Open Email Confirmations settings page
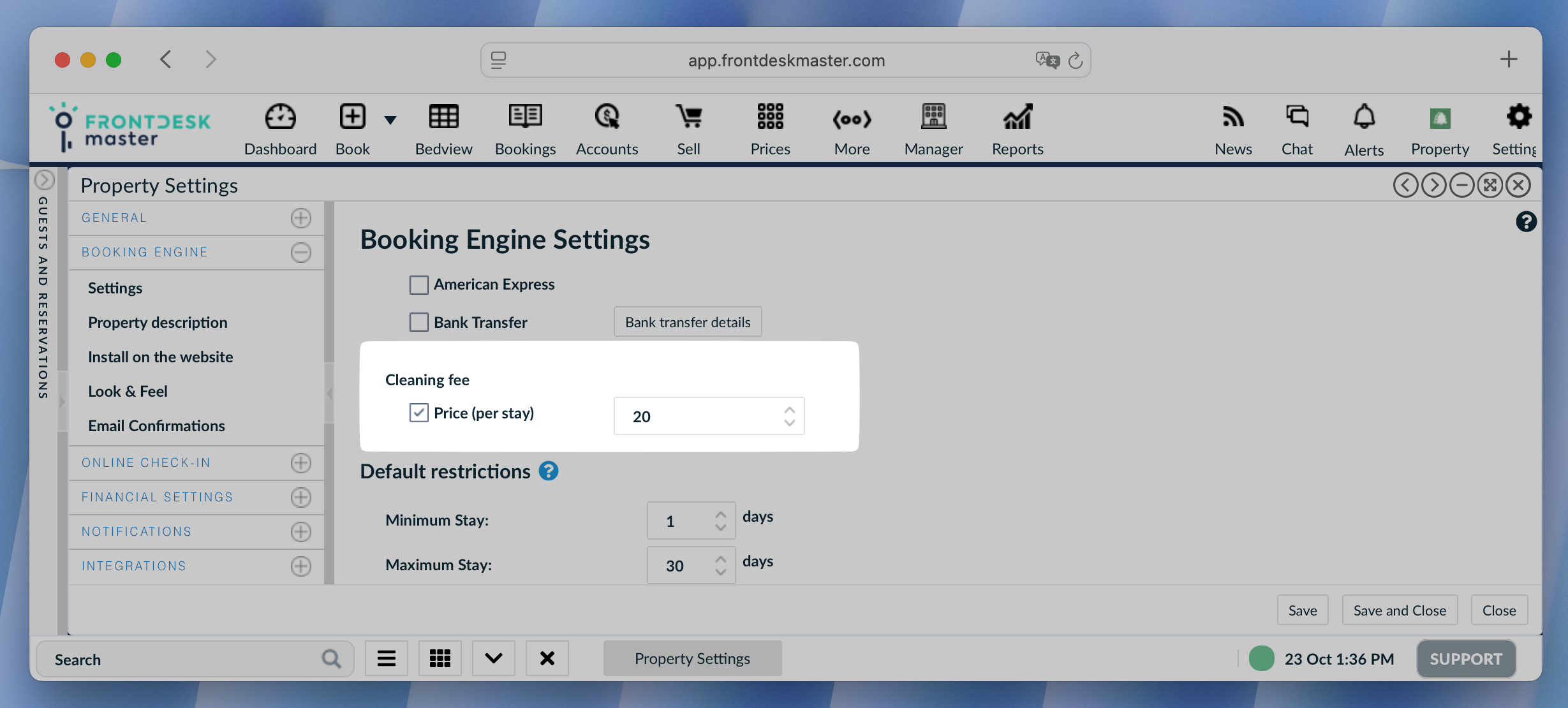The height and width of the screenshot is (708, 1568). 156,425
